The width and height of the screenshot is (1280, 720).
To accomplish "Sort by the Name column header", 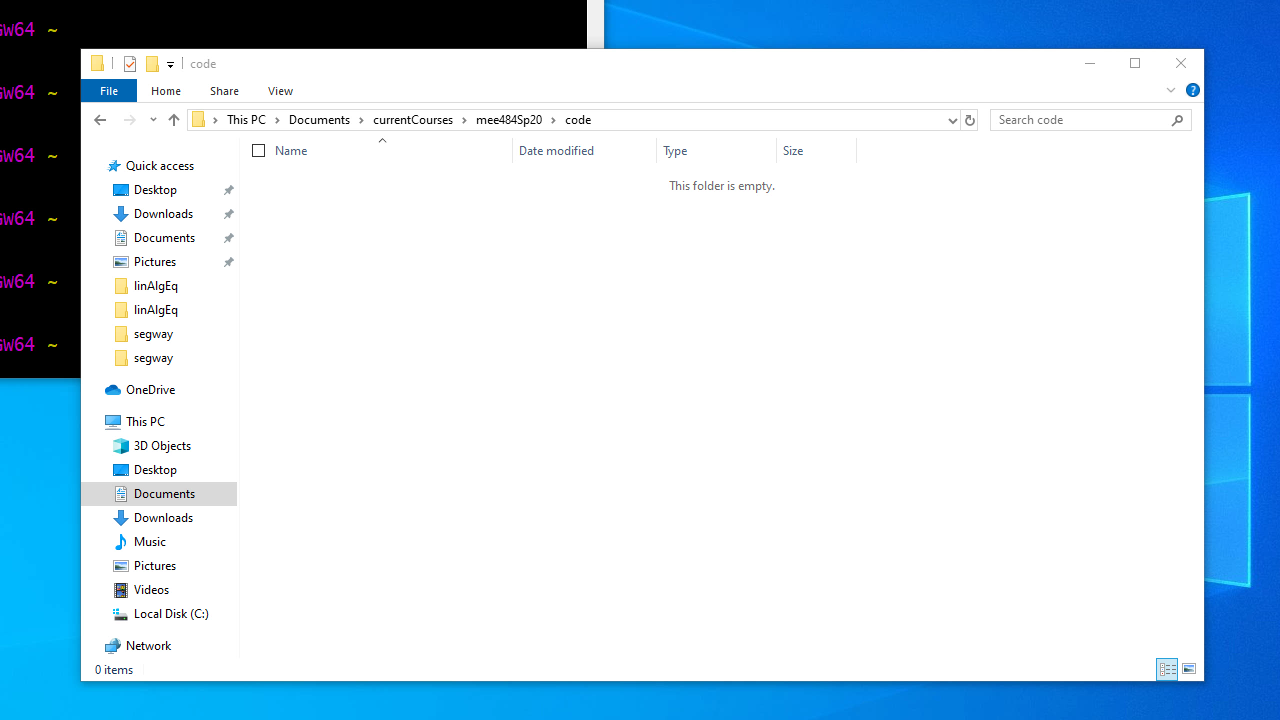I will coord(291,151).
